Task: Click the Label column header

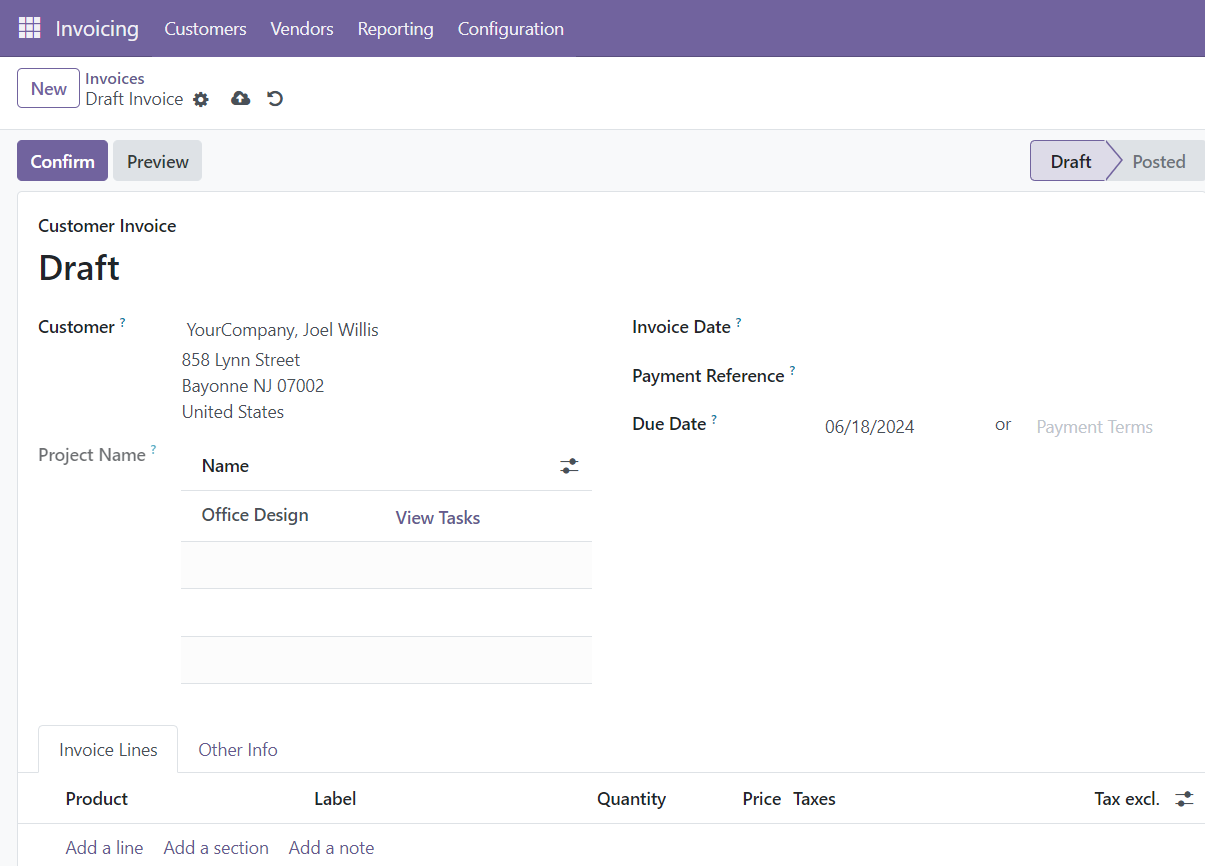Action: tap(335, 799)
